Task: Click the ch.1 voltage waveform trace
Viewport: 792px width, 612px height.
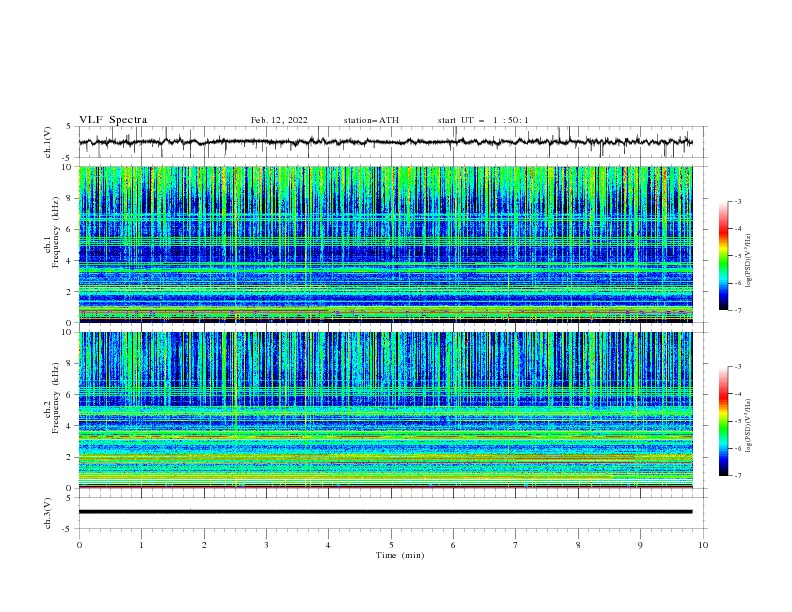Action: [385, 142]
